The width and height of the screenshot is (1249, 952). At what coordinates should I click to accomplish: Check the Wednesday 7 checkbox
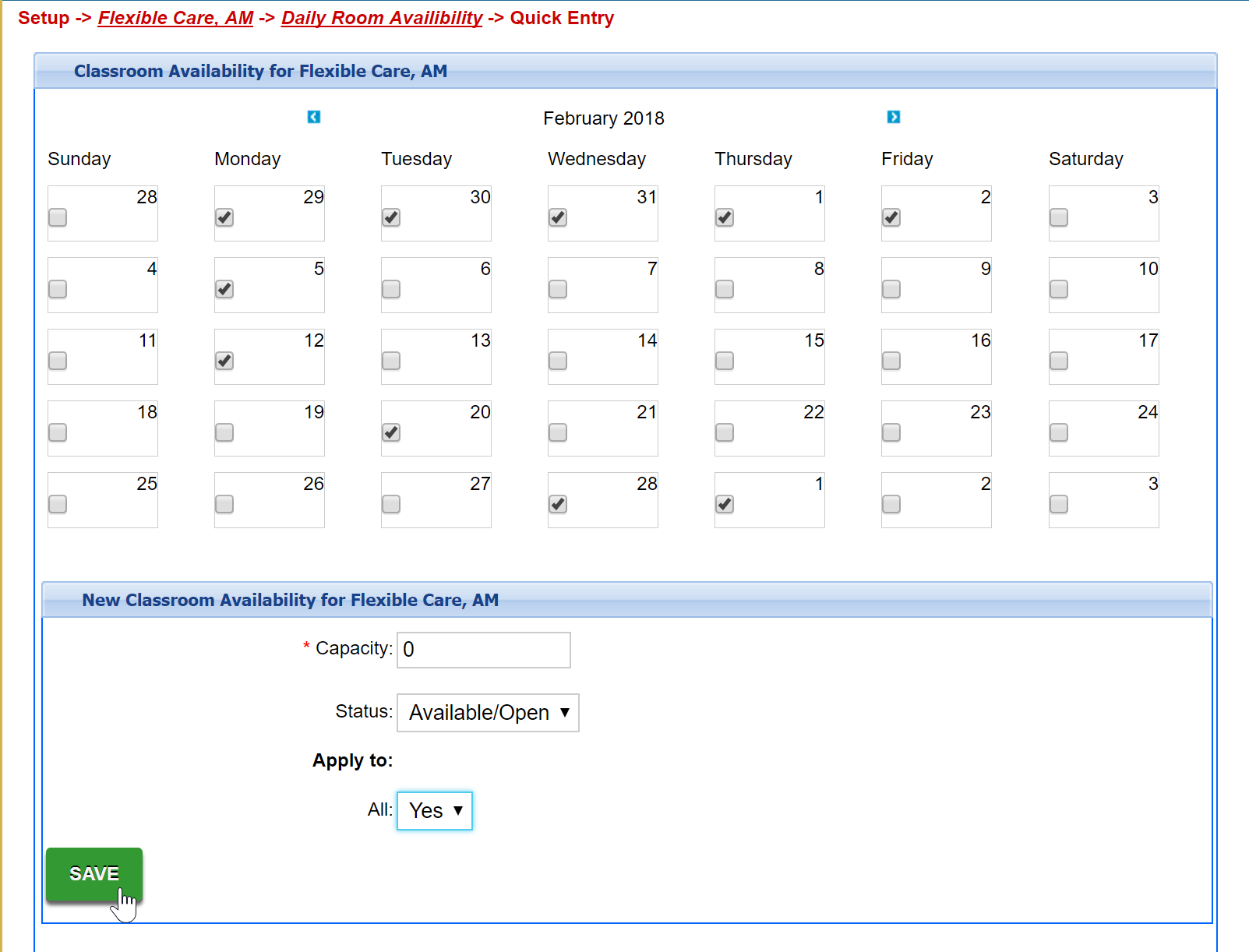click(558, 289)
